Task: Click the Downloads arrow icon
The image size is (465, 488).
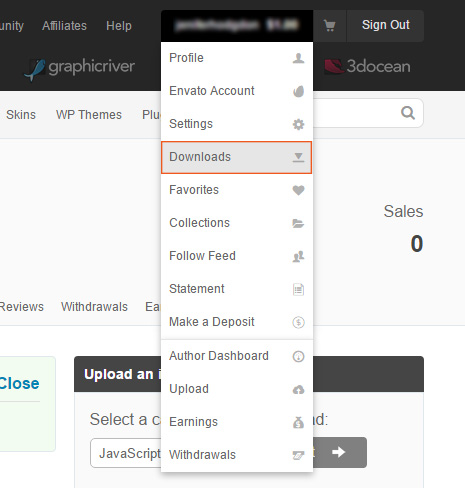Action: click(x=298, y=157)
